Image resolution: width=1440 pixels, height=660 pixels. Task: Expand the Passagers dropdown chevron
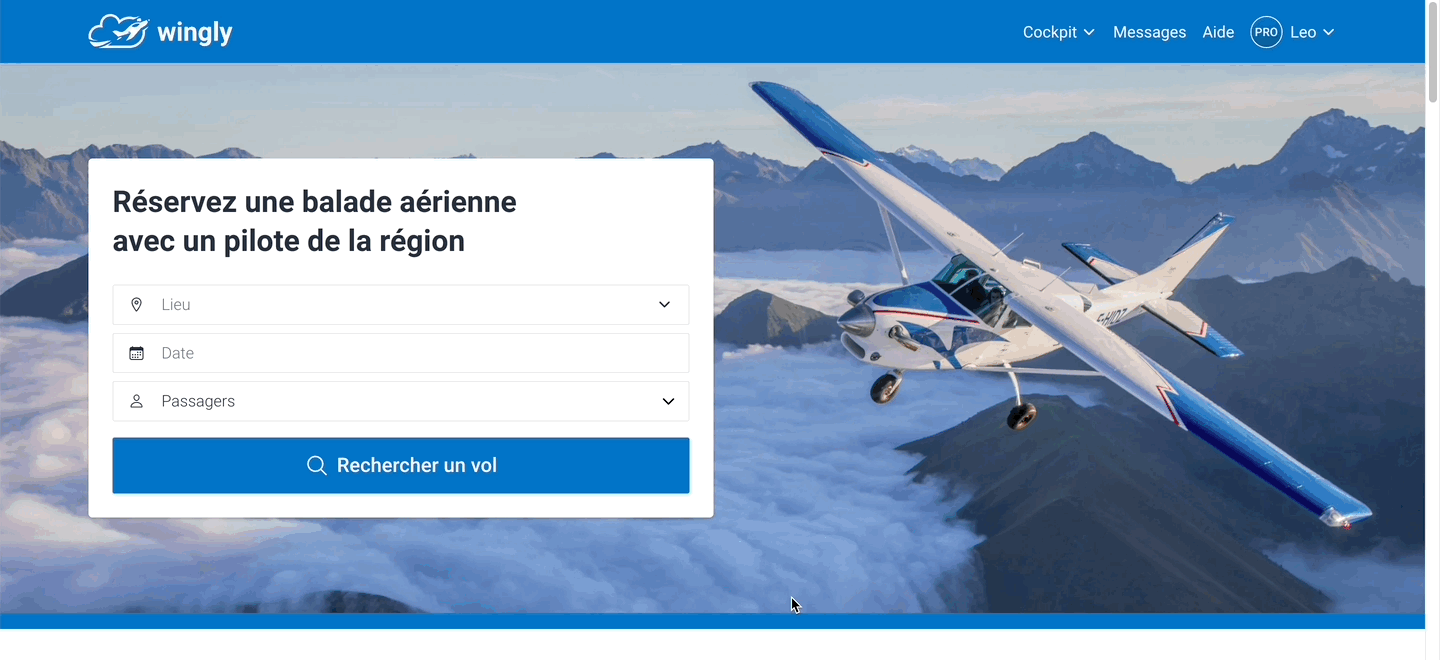tap(668, 401)
